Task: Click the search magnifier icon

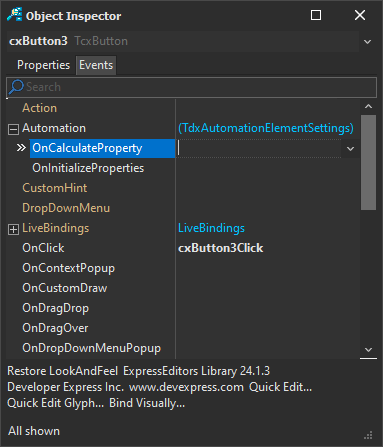Action: coord(16,87)
